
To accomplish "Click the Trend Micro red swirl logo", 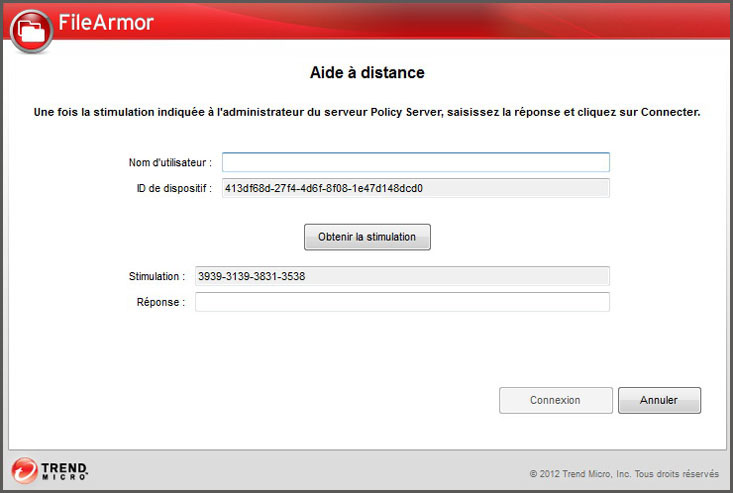I will click(x=24, y=470).
